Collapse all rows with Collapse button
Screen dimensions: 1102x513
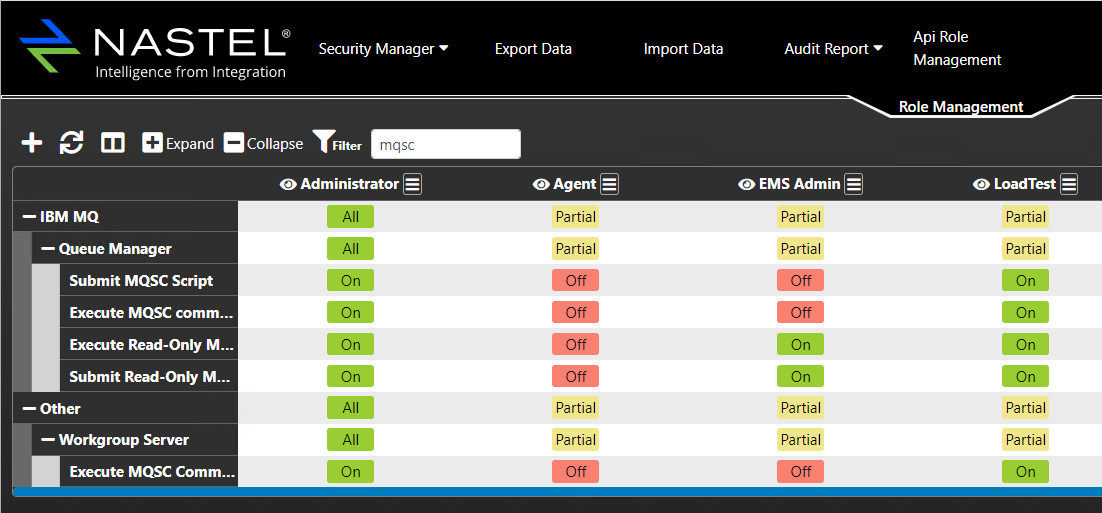(x=264, y=143)
